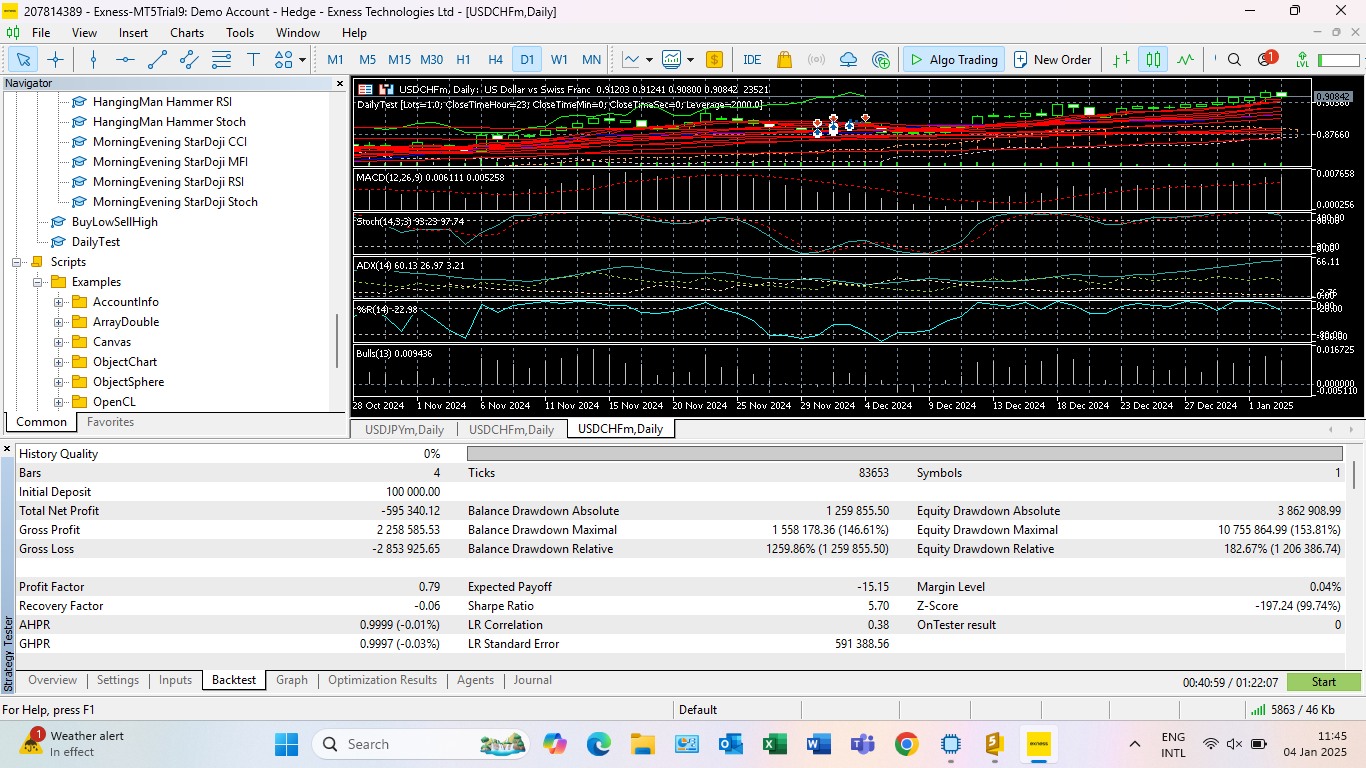Switch chart to W1 timeframe
The image size is (1366, 768).
(x=559, y=60)
